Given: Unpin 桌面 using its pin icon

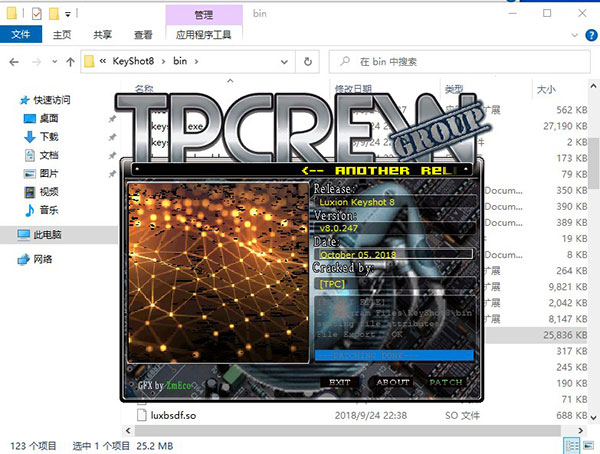Looking at the screenshot, I should 112,119.
